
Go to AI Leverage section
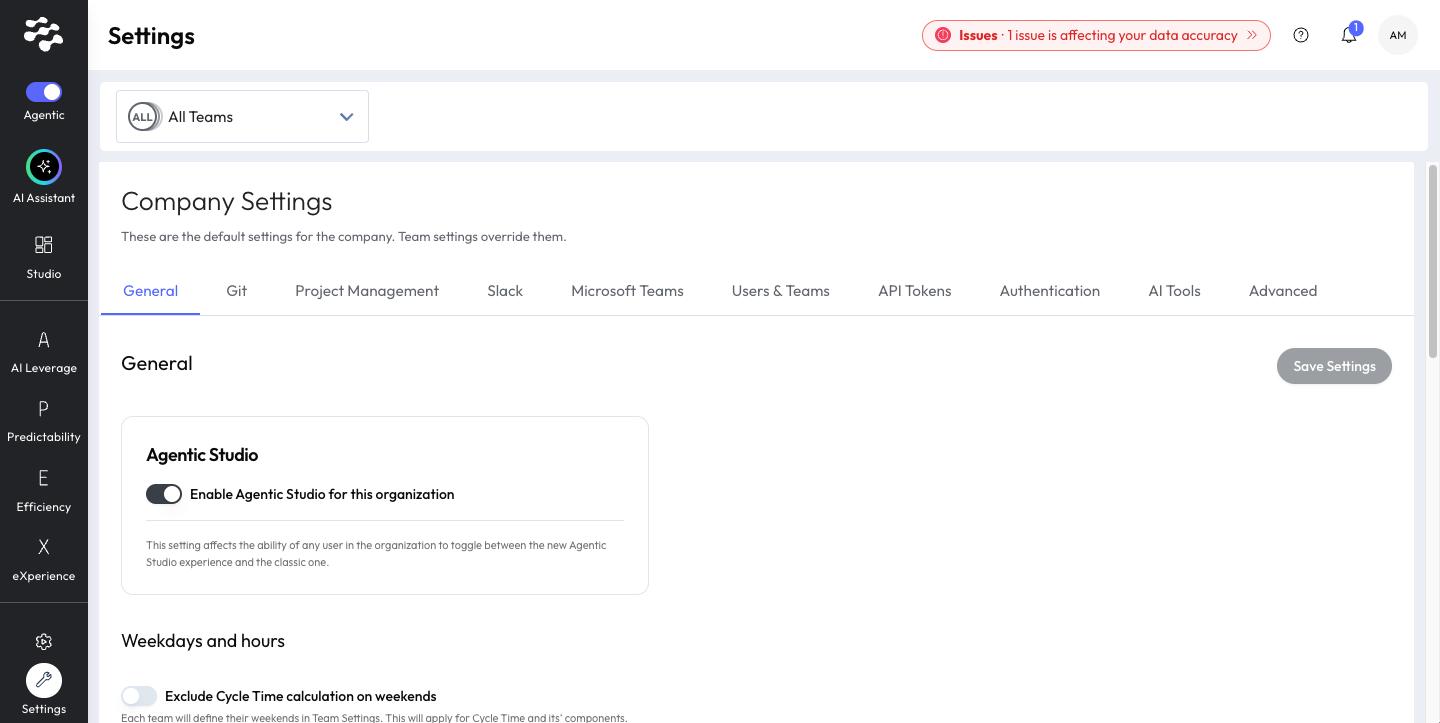pyautogui.click(x=44, y=352)
